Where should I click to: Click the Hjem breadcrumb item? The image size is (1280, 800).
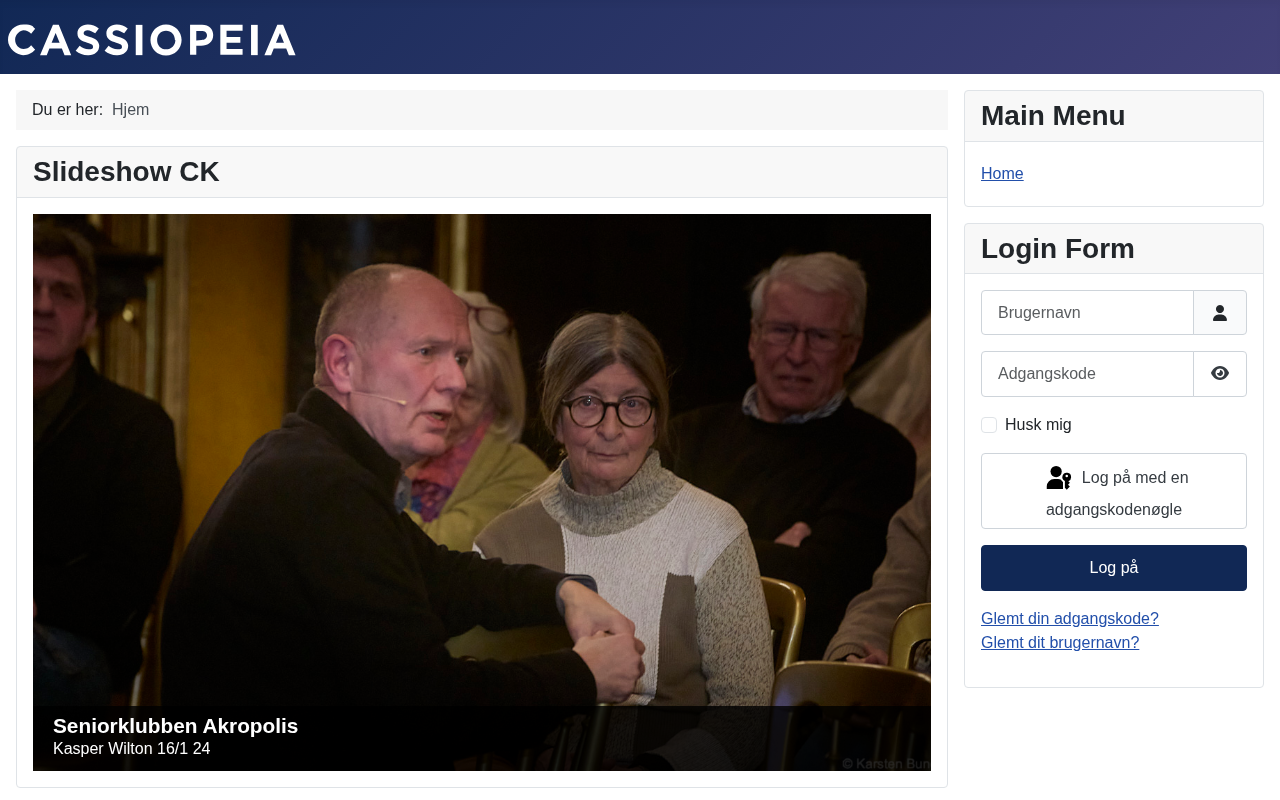(130, 110)
